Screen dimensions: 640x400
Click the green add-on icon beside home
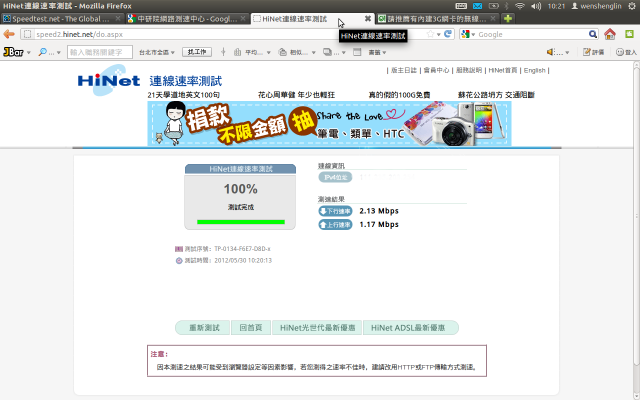(x=629, y=34)
